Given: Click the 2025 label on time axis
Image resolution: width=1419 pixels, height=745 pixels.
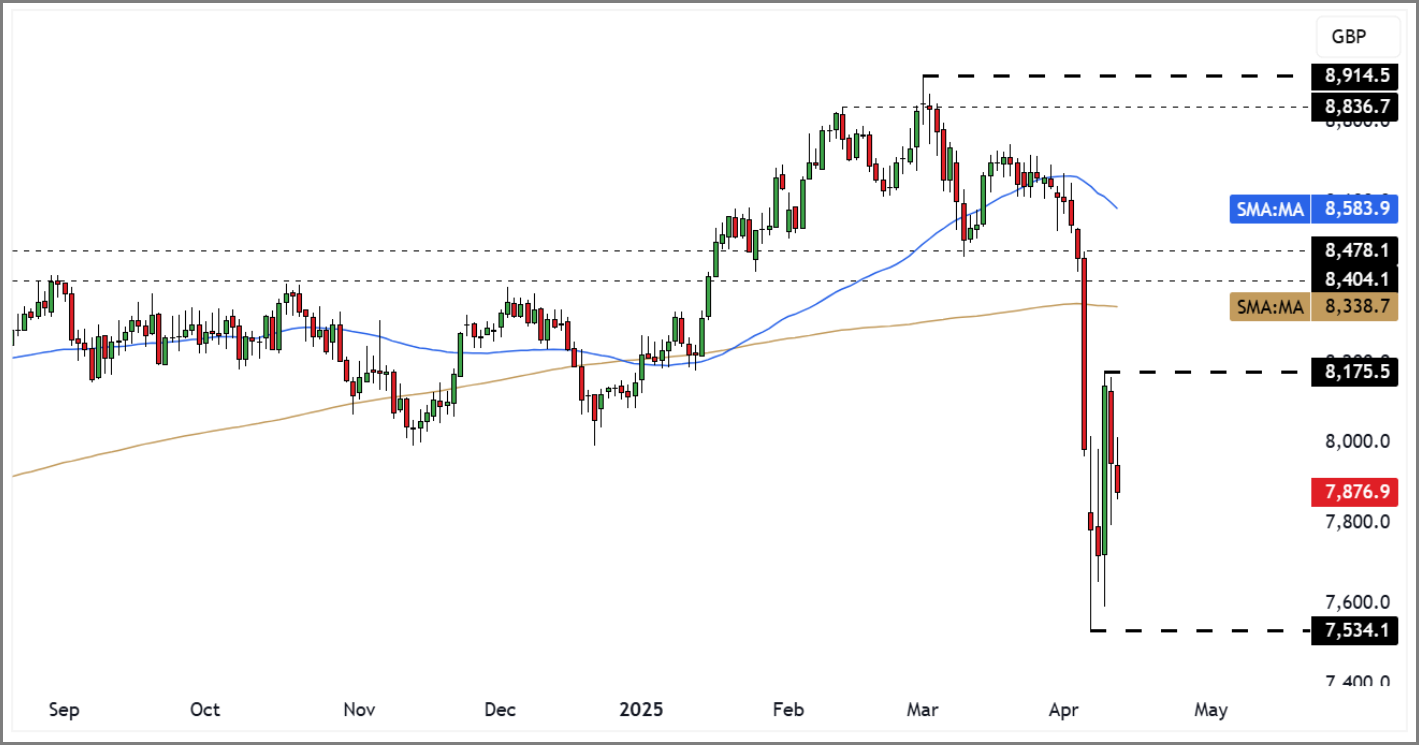Looking at the screenshot, I should pyautogui.click(x=641, y=710).
